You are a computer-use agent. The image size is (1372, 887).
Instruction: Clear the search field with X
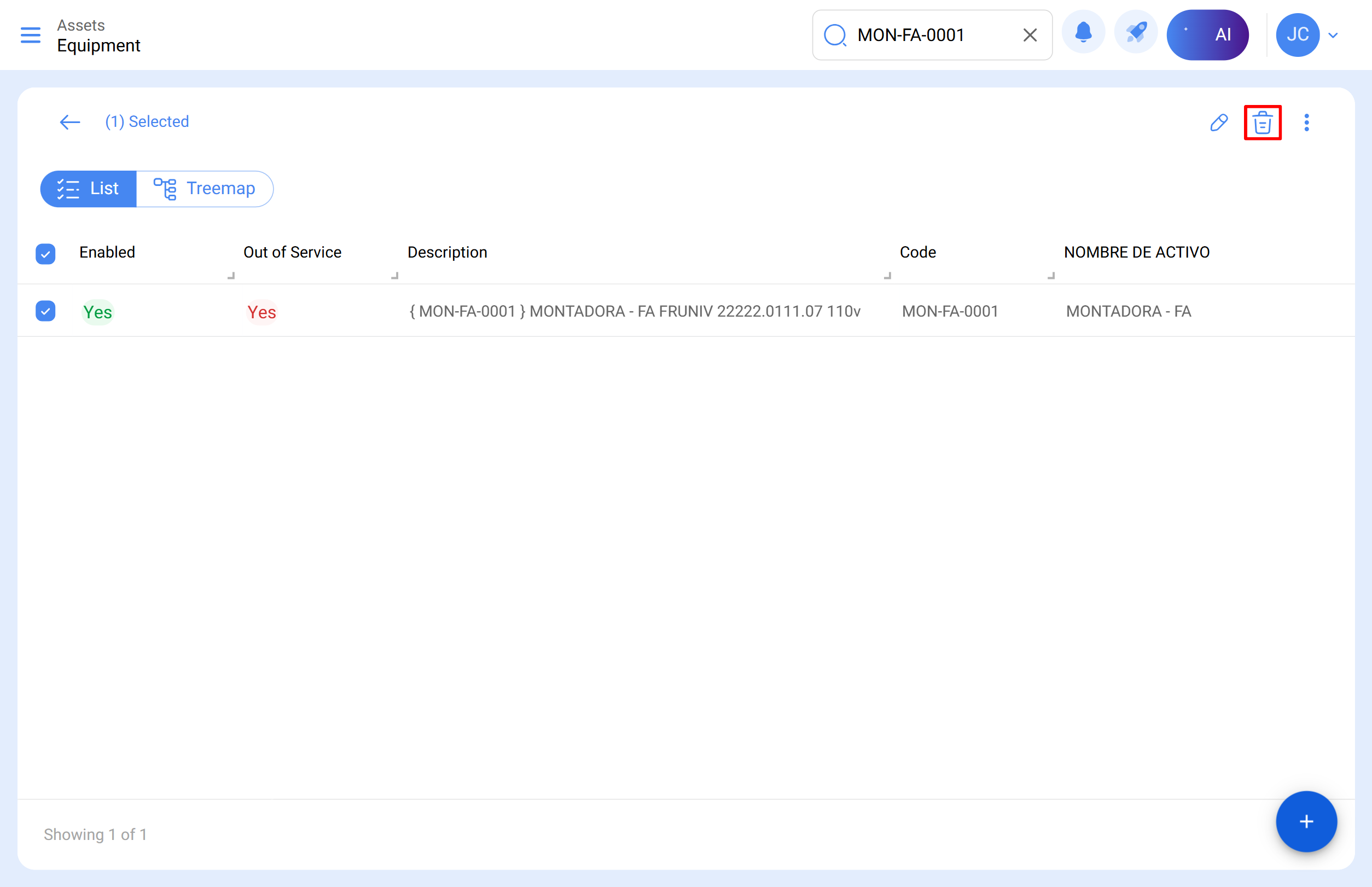coord(1030,35)
